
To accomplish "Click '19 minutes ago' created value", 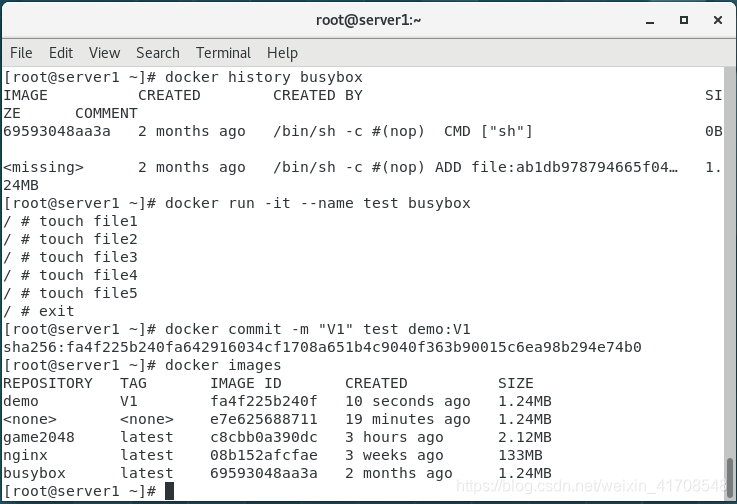I will (408, 419).
